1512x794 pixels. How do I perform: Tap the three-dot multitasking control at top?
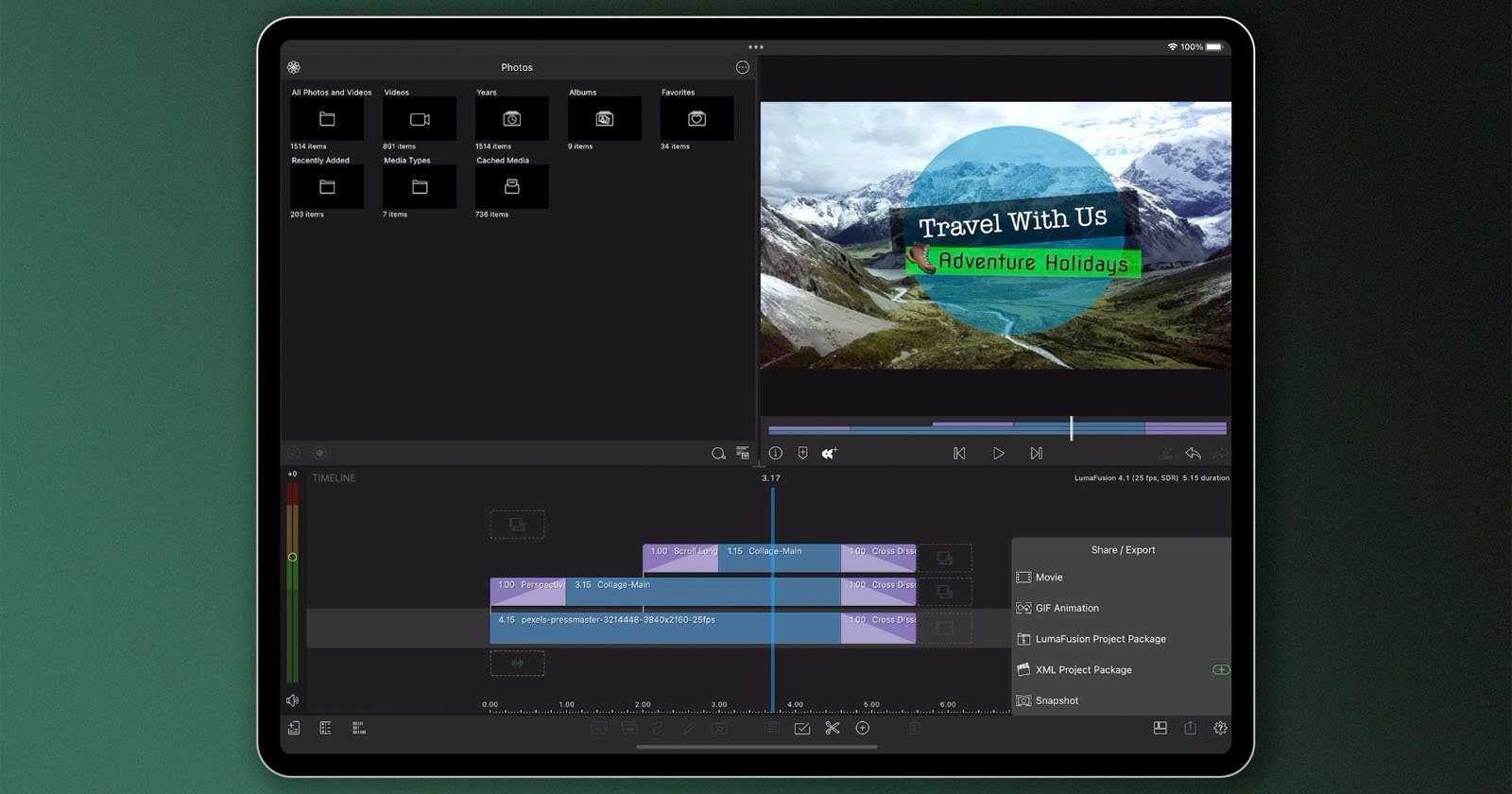click(x=756, y=46)
